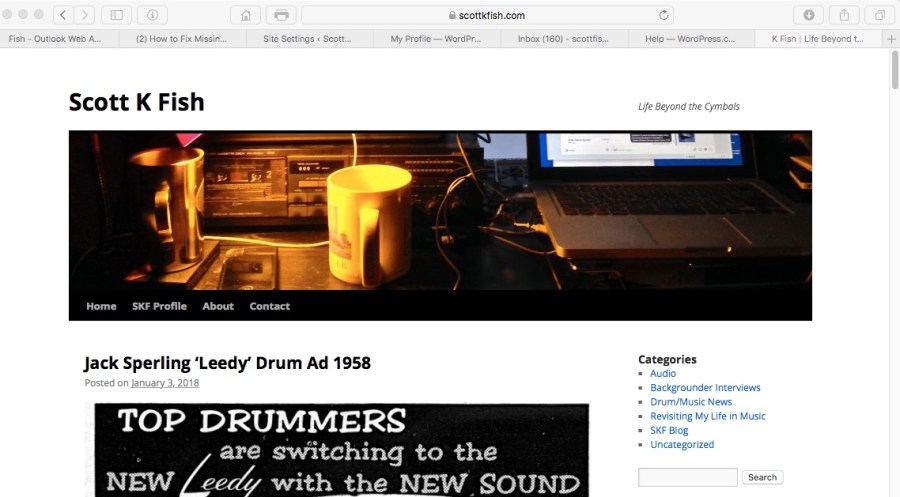Open the SKF Profile menu item
The height and width of the screenshot is (497, 900).
click(x=159, y=306)
